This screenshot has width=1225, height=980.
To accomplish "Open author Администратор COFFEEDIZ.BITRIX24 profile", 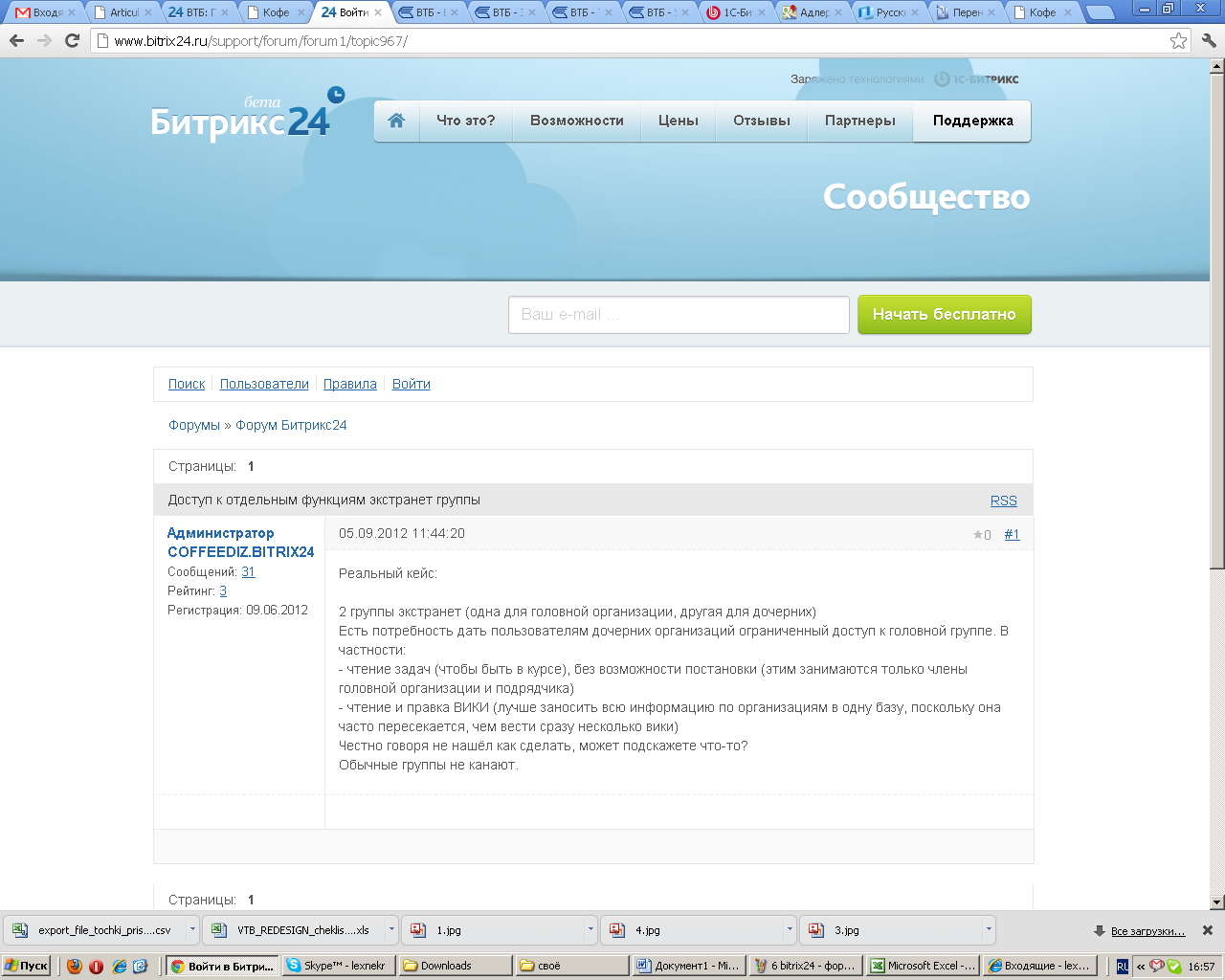I will (240, 543).
